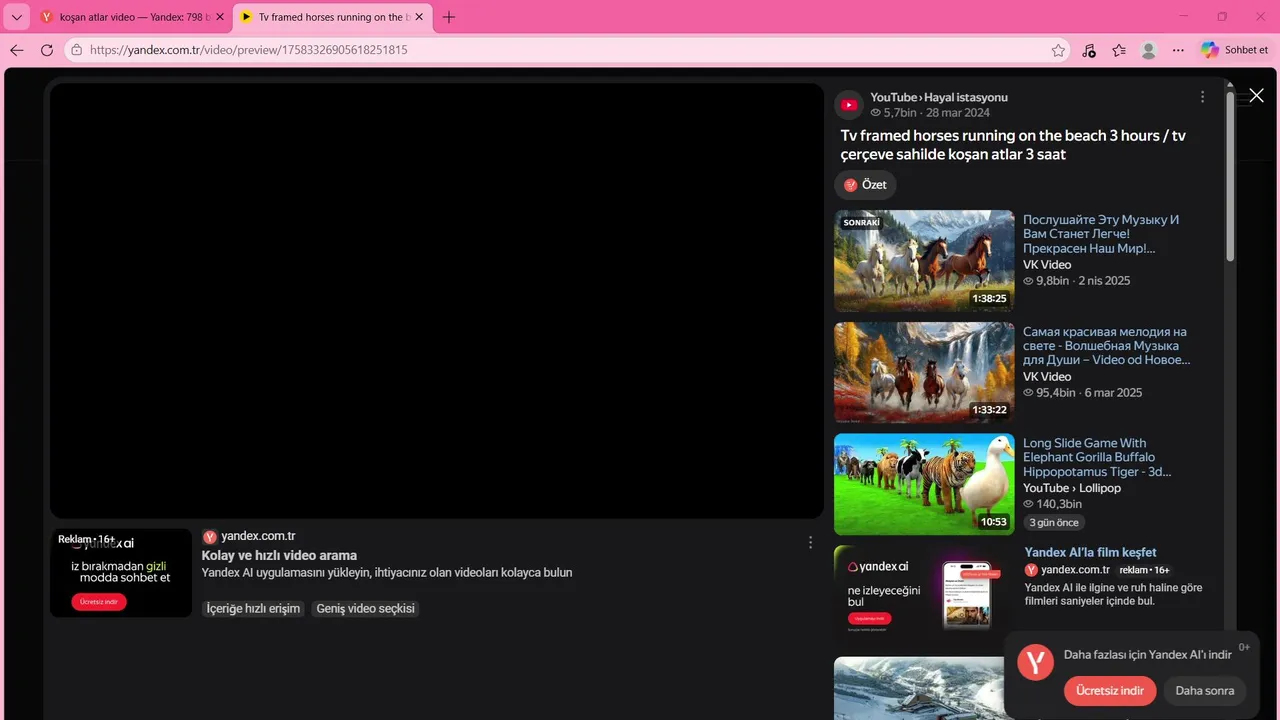Click the red Ücretsiz indir popup button
The width and height of the screenshot is (1280, 720).
(x=1110, y=691)
